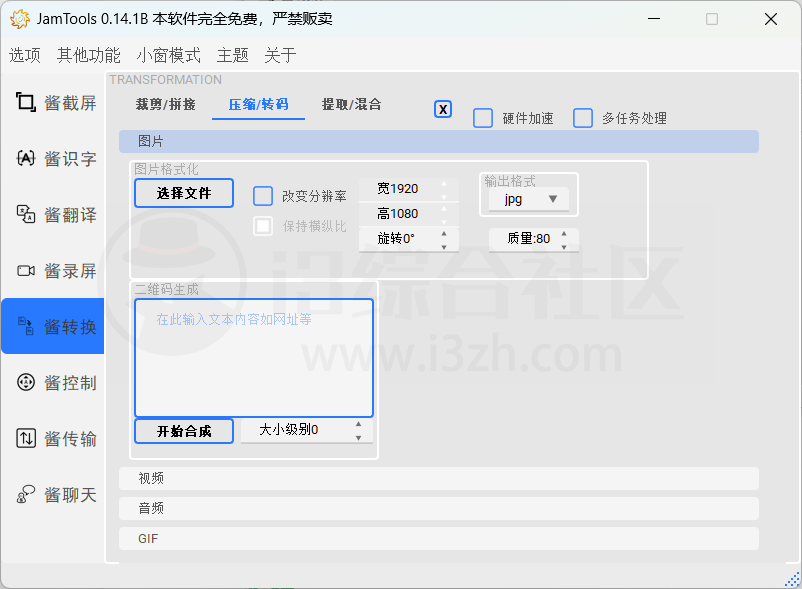802x589 pixels.
Task: Click the 质量:80 quality value field
Action: [x=533, y=239]
